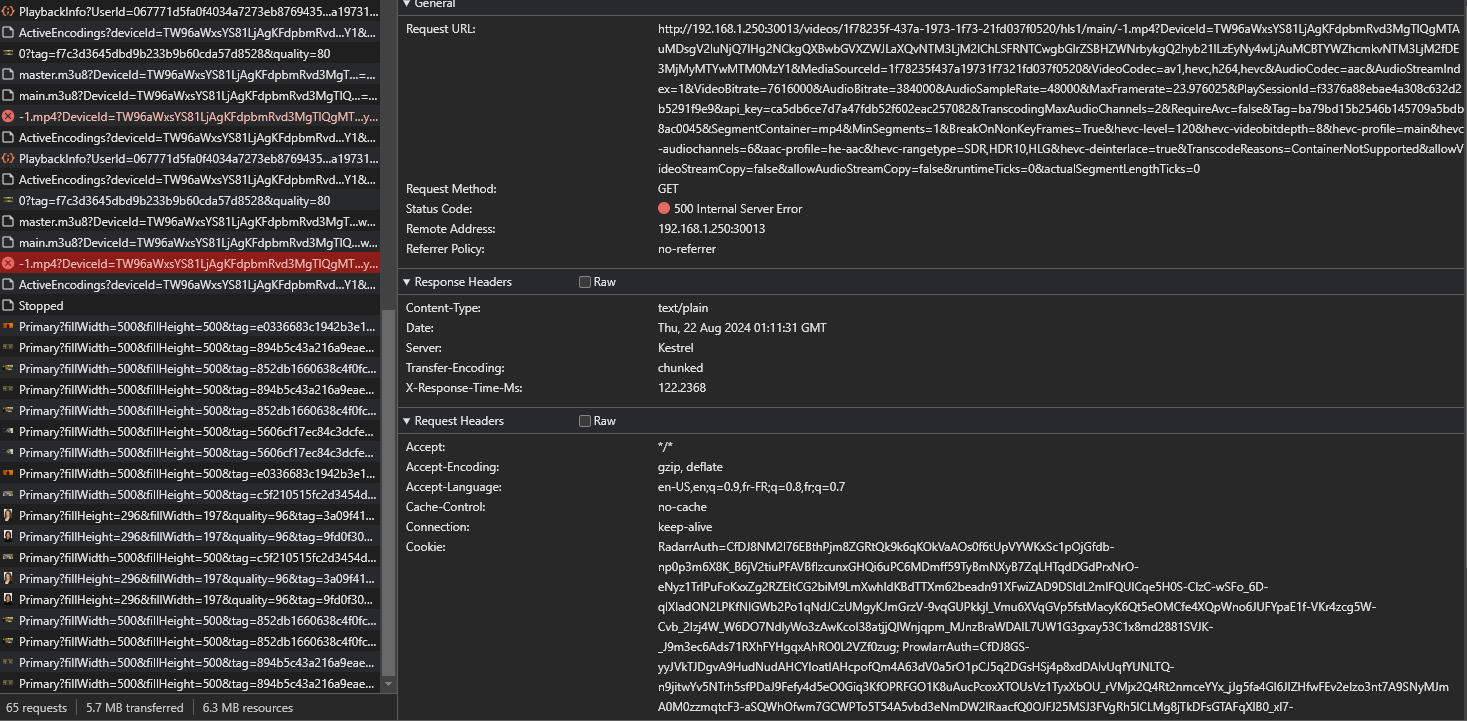Viewport: 1467px width, 721px height.
Task: Click the portrait thumbnail icon of the last fillHeight=296 request
Action: (x=9, y=600)
